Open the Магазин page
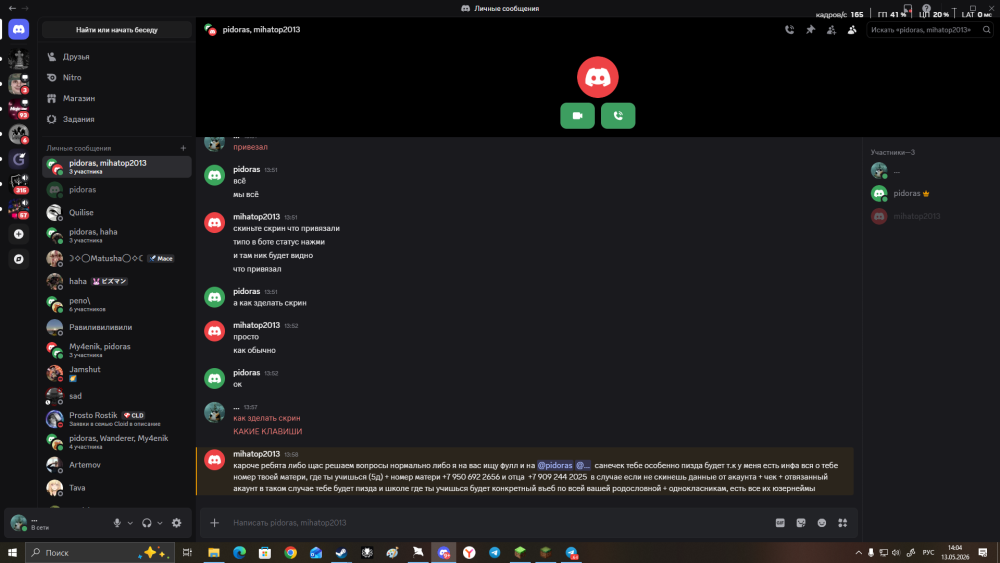 pyautogui.click(x=117, y=98)
